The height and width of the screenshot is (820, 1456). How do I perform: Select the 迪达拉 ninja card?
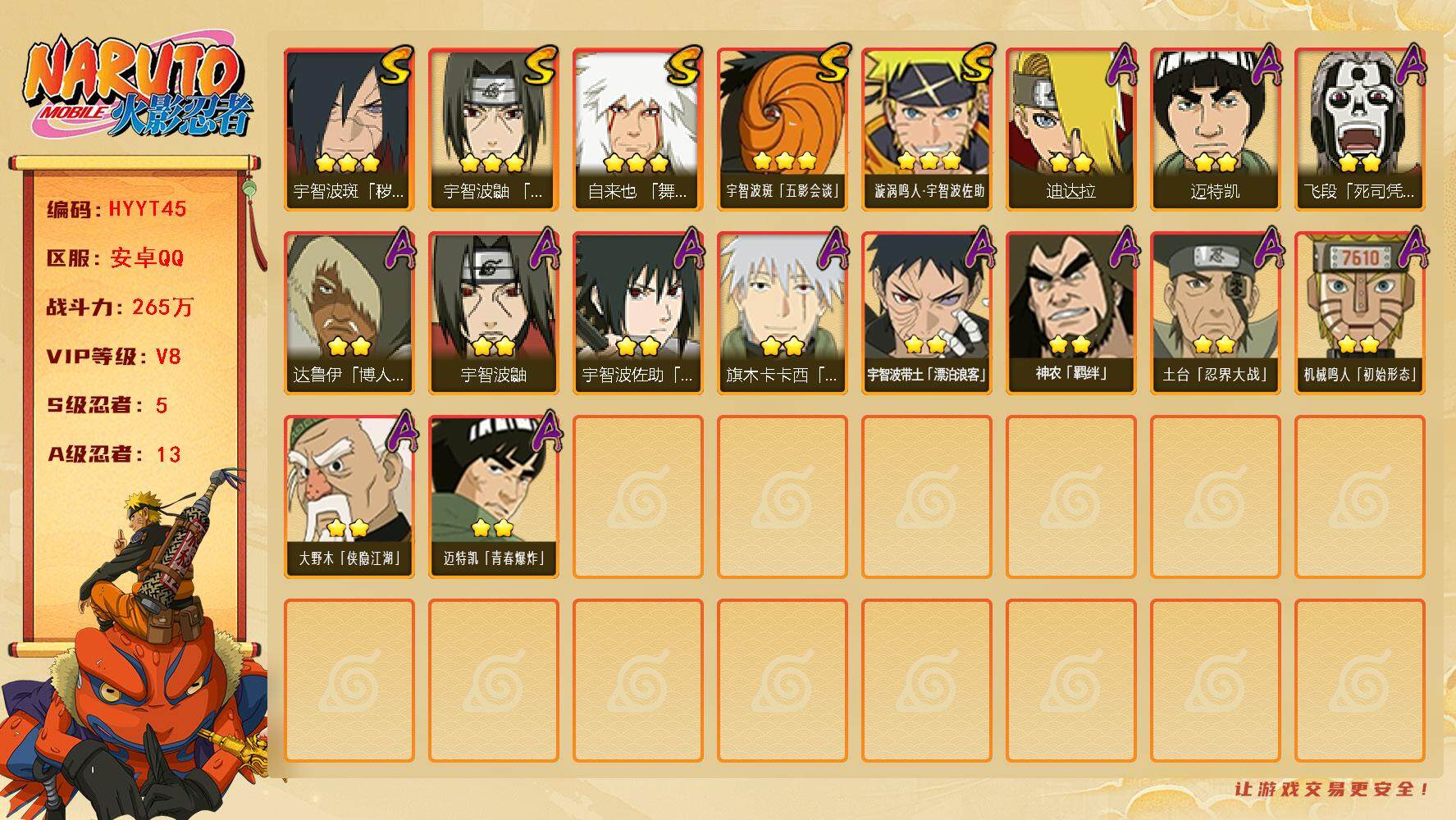(x=1070, y=130)
